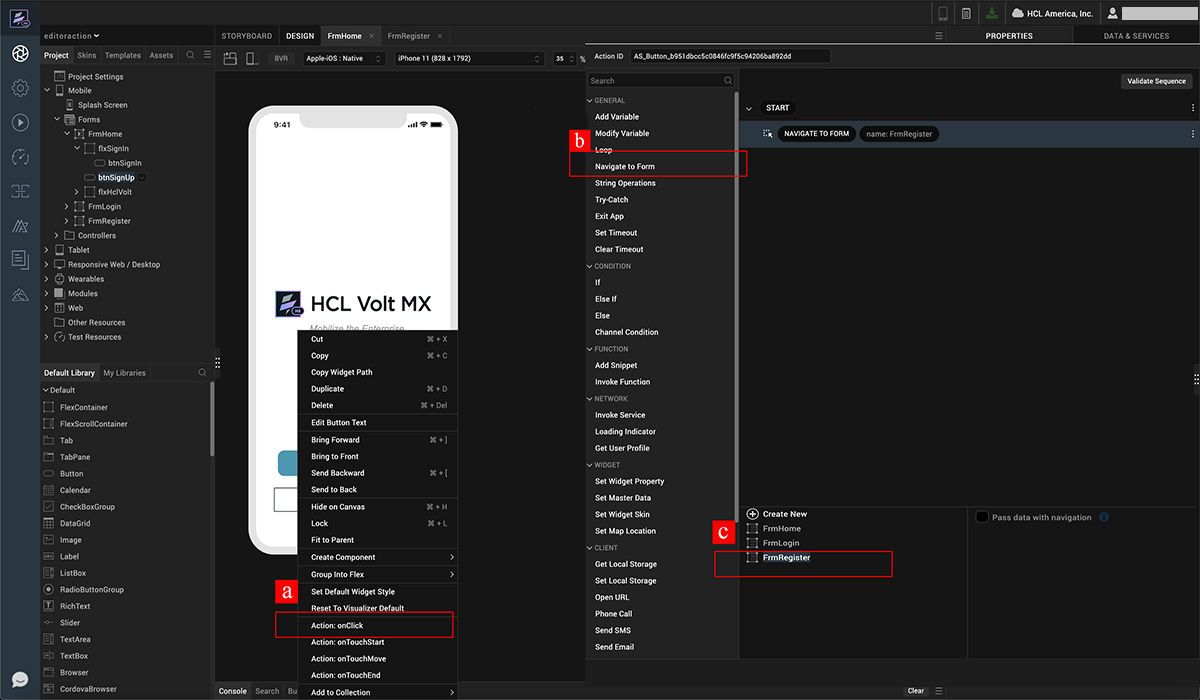Open the My Libraries tab
This screenshot has height=700, width=1200.
coord(124,373)
